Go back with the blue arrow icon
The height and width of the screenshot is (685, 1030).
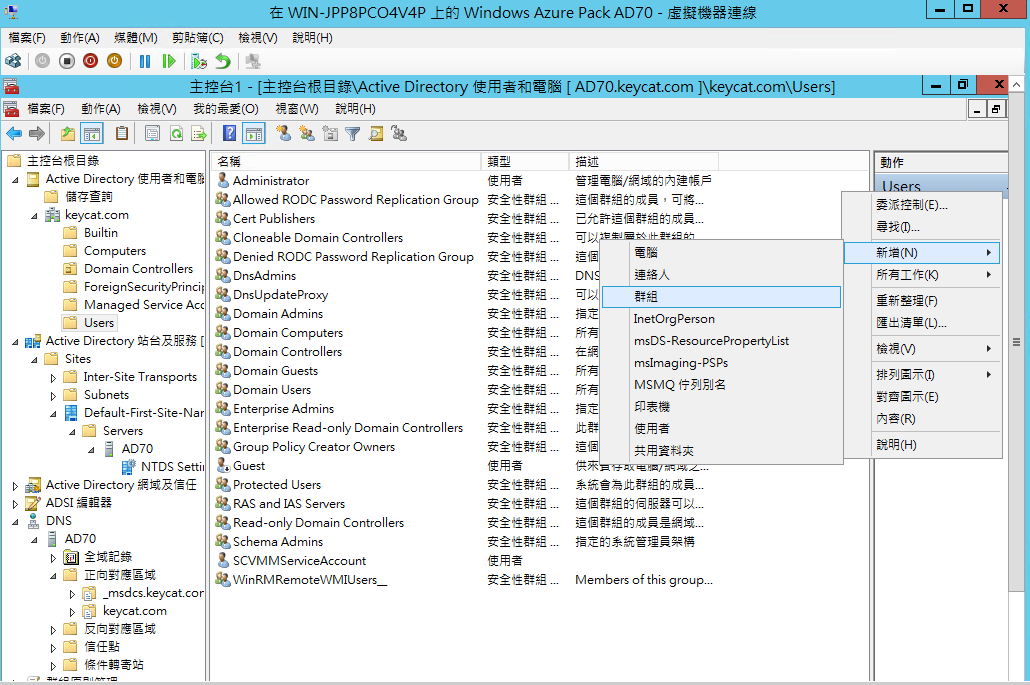click(x=14, y=134)
